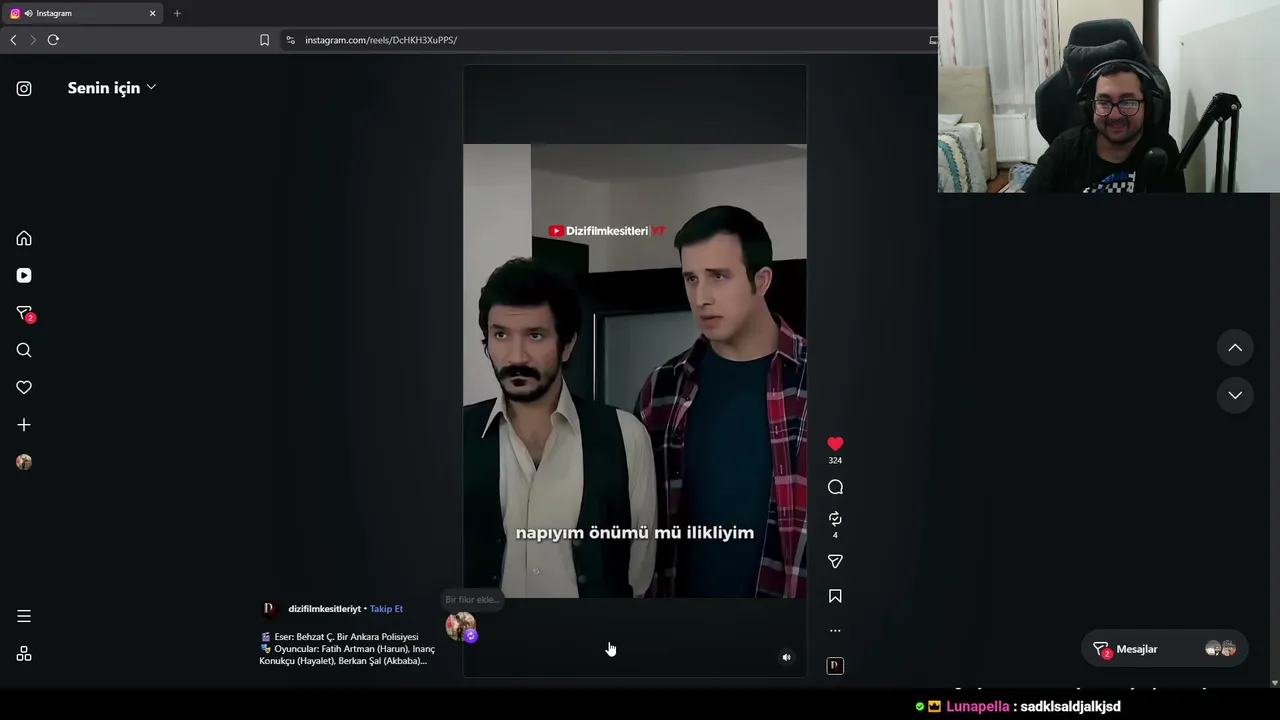Follow the account via Takip Et
Viewport: 1280px width, 720px height.
click(386, 609)
